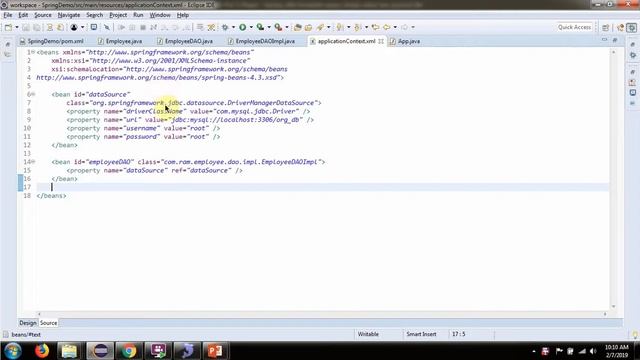
Task: Click the Toggle Word Wrap icon
Action: tap(200, 27)
